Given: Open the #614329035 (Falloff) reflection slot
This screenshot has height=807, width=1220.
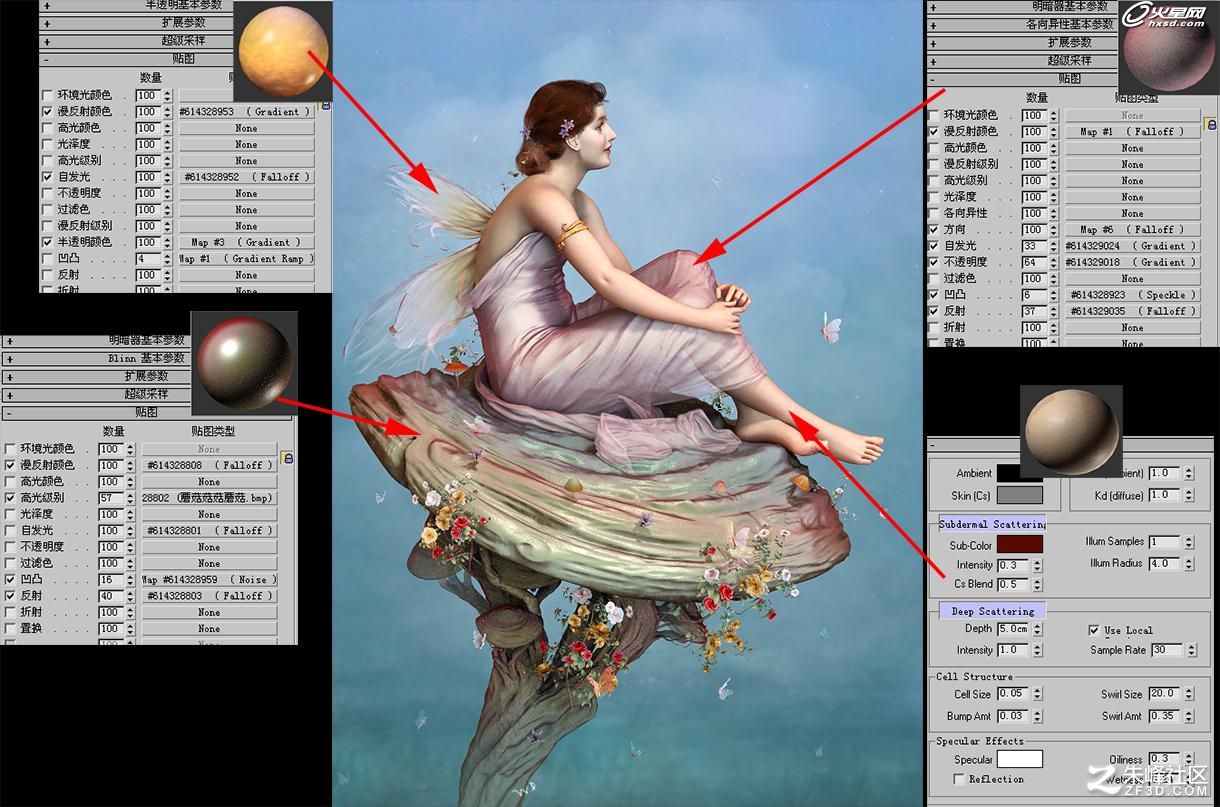Looking at the screenshot, I should click(1132, 311).
